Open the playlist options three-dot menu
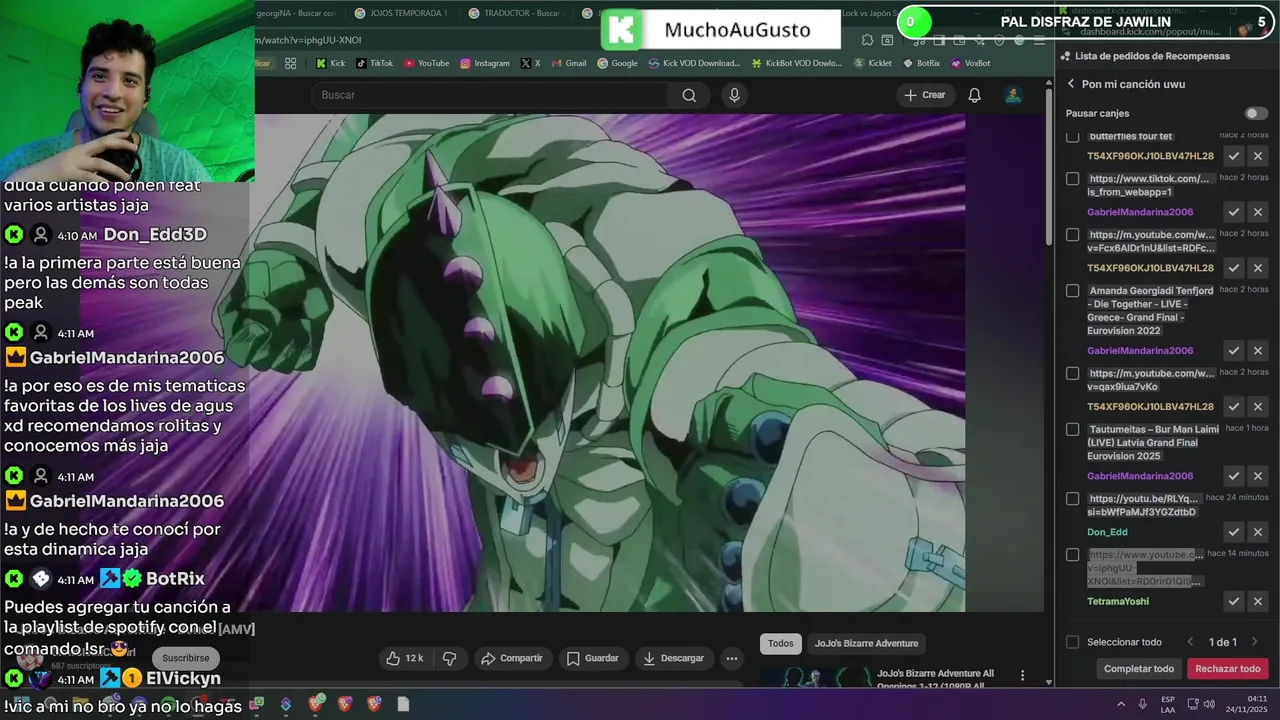 click(x=1022, y=676)
